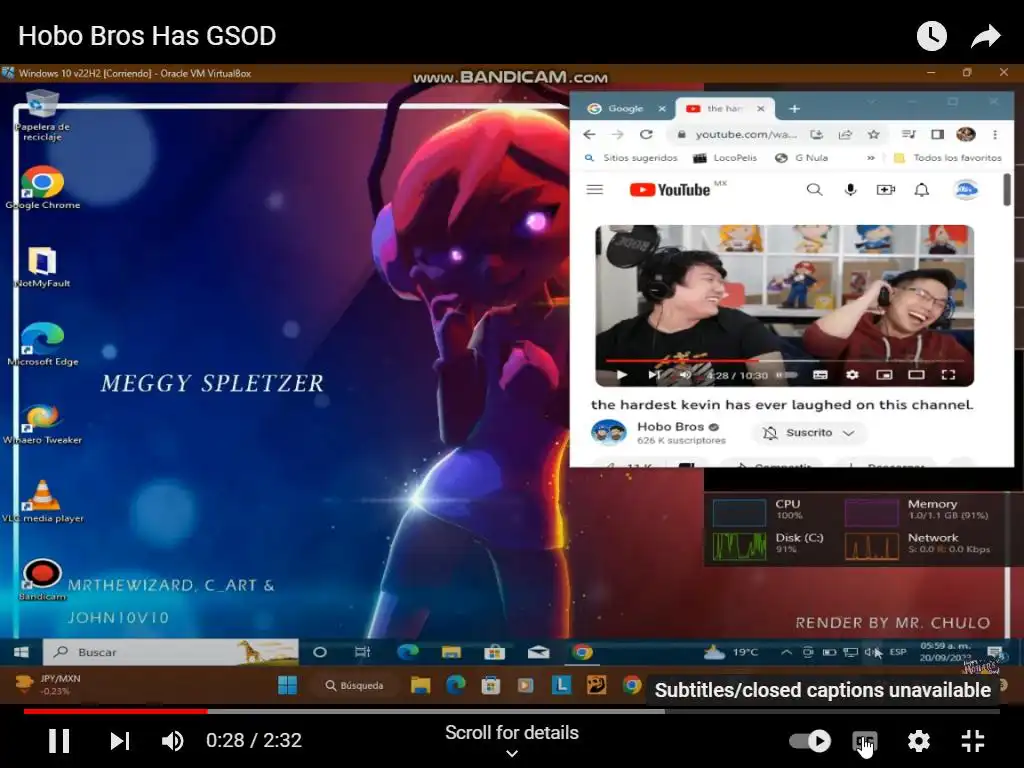Click the video title Hobo Bros Has GSOD

(x=147, y=36)
